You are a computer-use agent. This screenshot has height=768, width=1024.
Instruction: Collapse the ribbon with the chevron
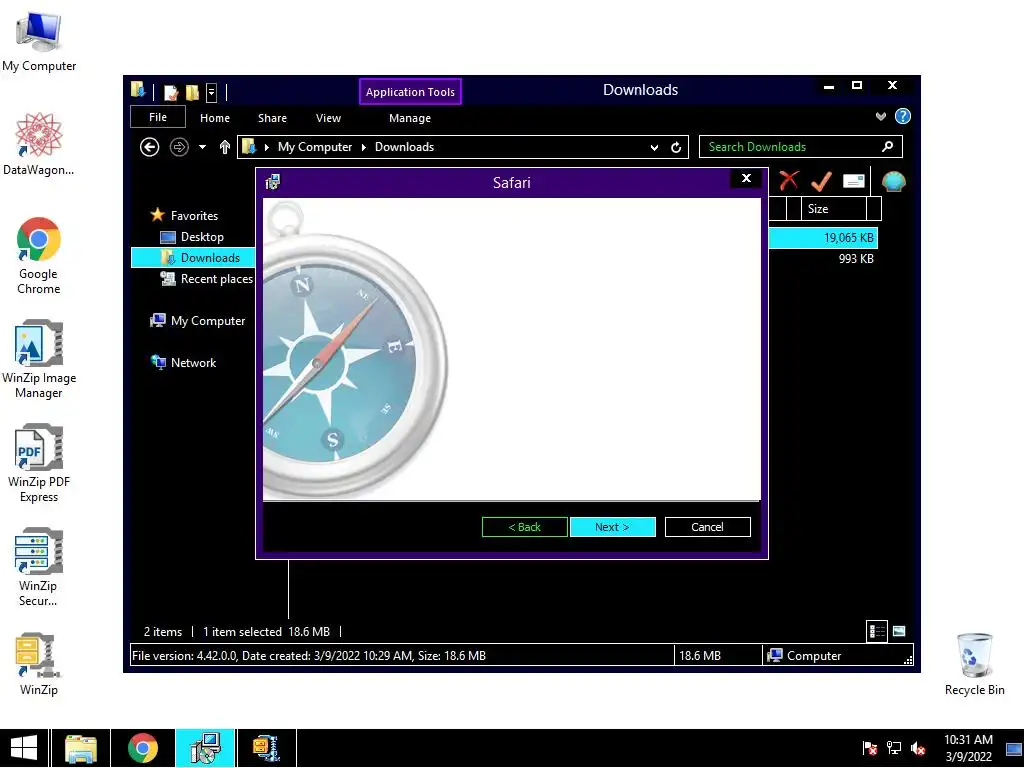[881, 116]
